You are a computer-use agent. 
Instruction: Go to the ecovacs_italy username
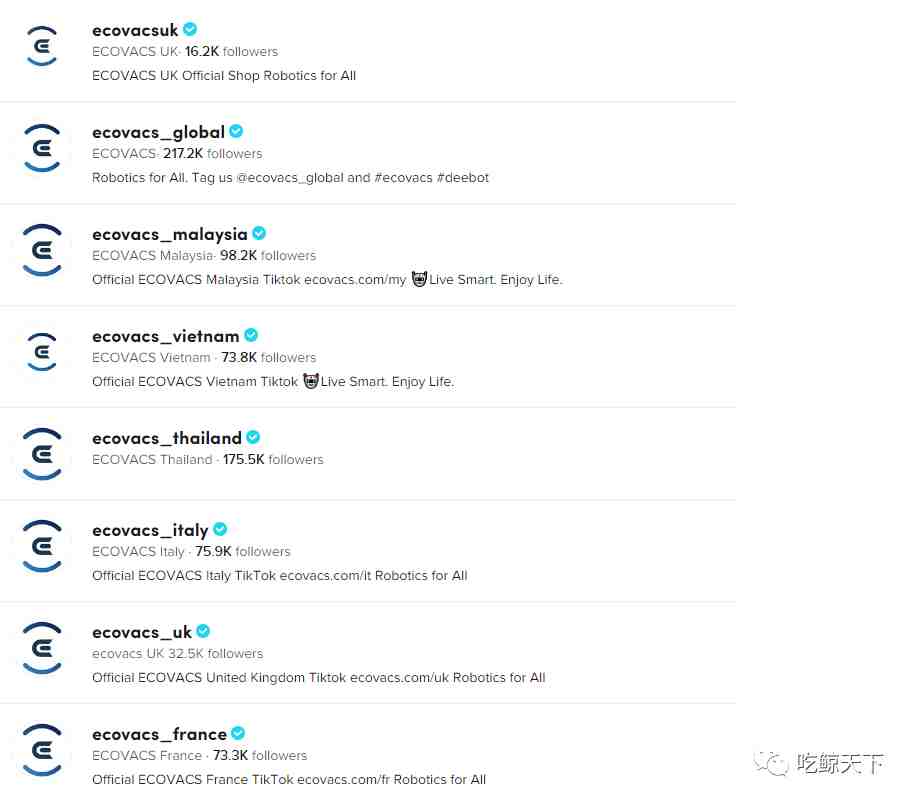[150, 530]
